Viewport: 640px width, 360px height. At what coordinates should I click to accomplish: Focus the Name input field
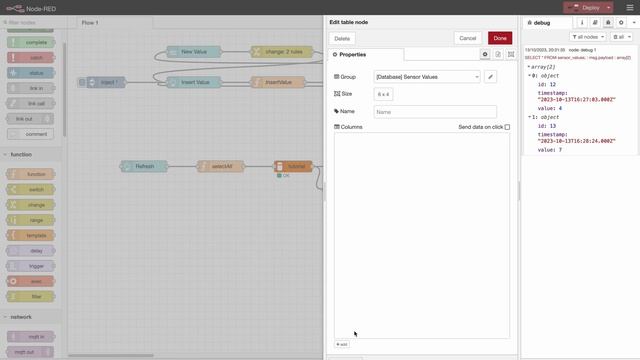435,112
